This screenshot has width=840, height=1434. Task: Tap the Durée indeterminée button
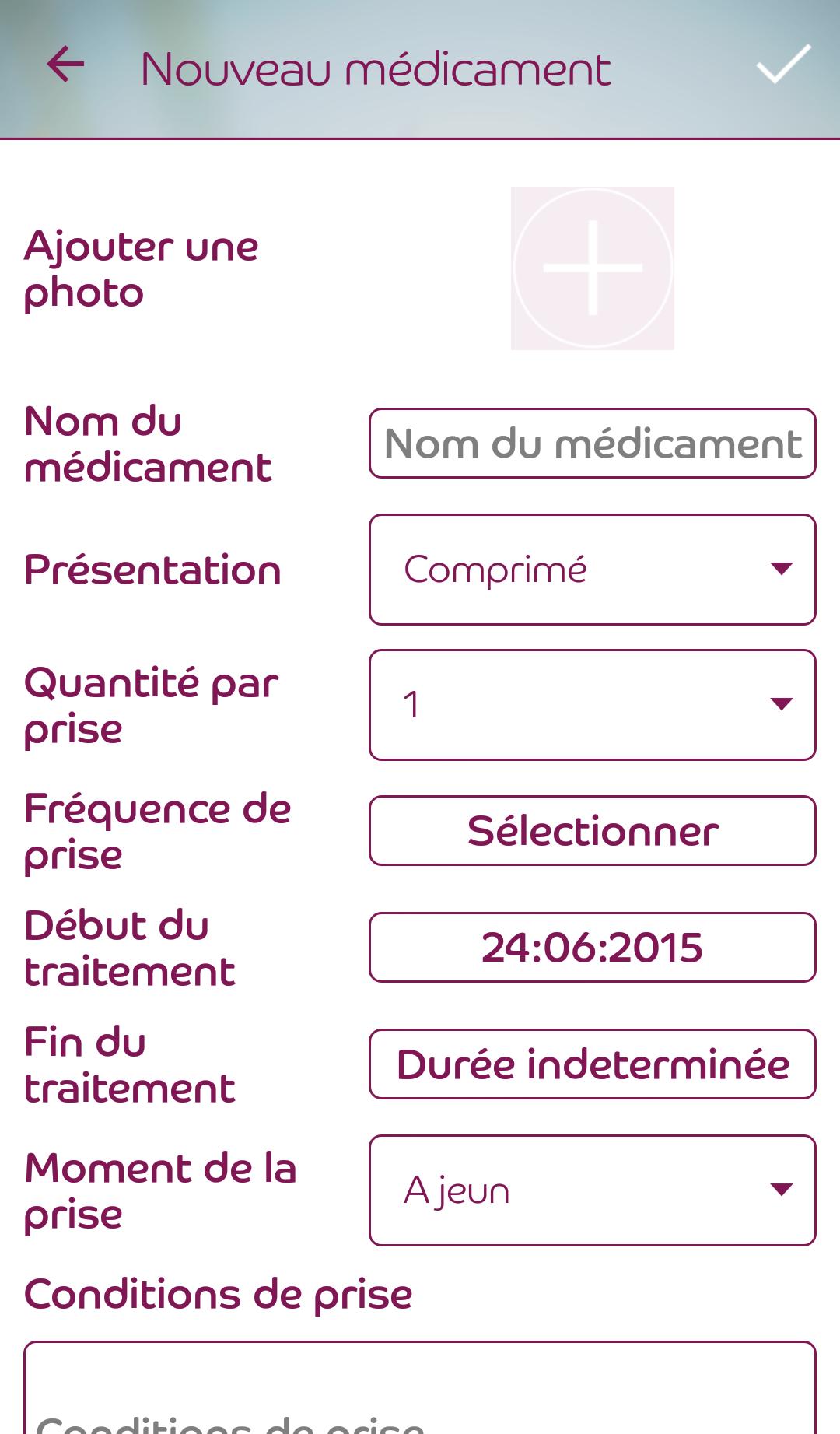[x=592, y=1064]
